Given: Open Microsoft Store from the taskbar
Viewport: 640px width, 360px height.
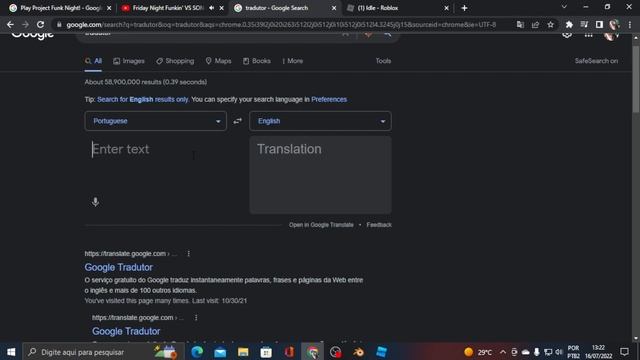Looking at the screenshot, I should (266, 352).
